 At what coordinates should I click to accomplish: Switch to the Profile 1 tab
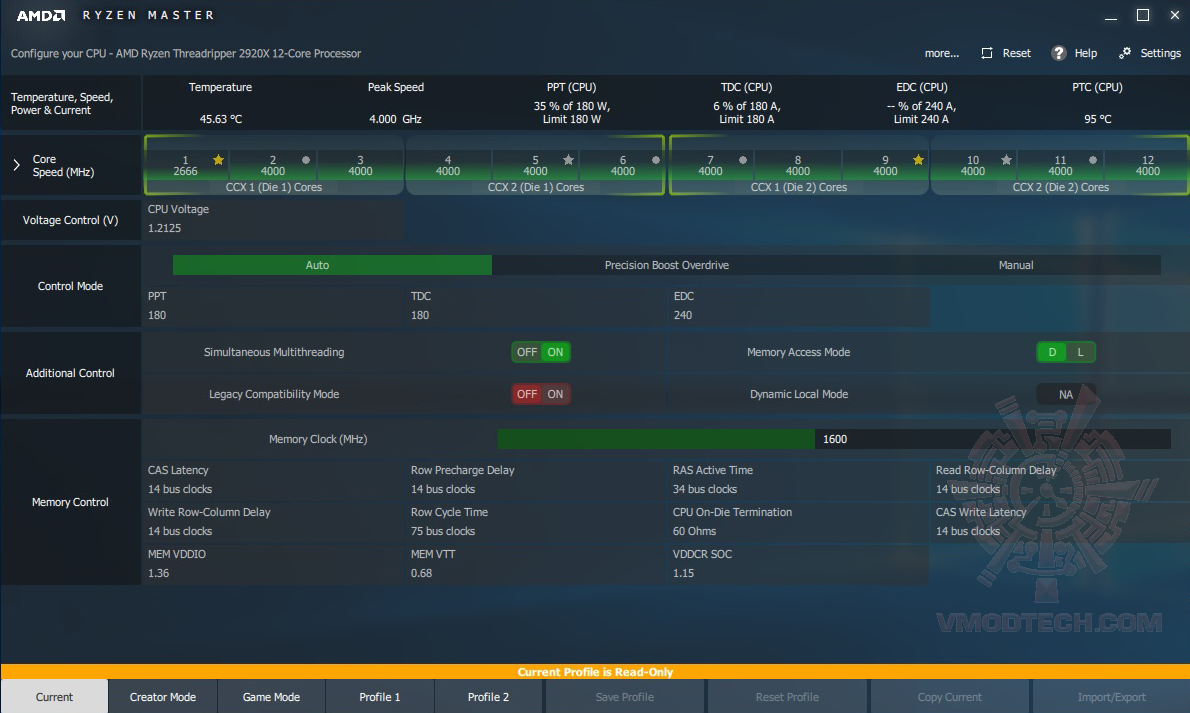coord(379,696)
